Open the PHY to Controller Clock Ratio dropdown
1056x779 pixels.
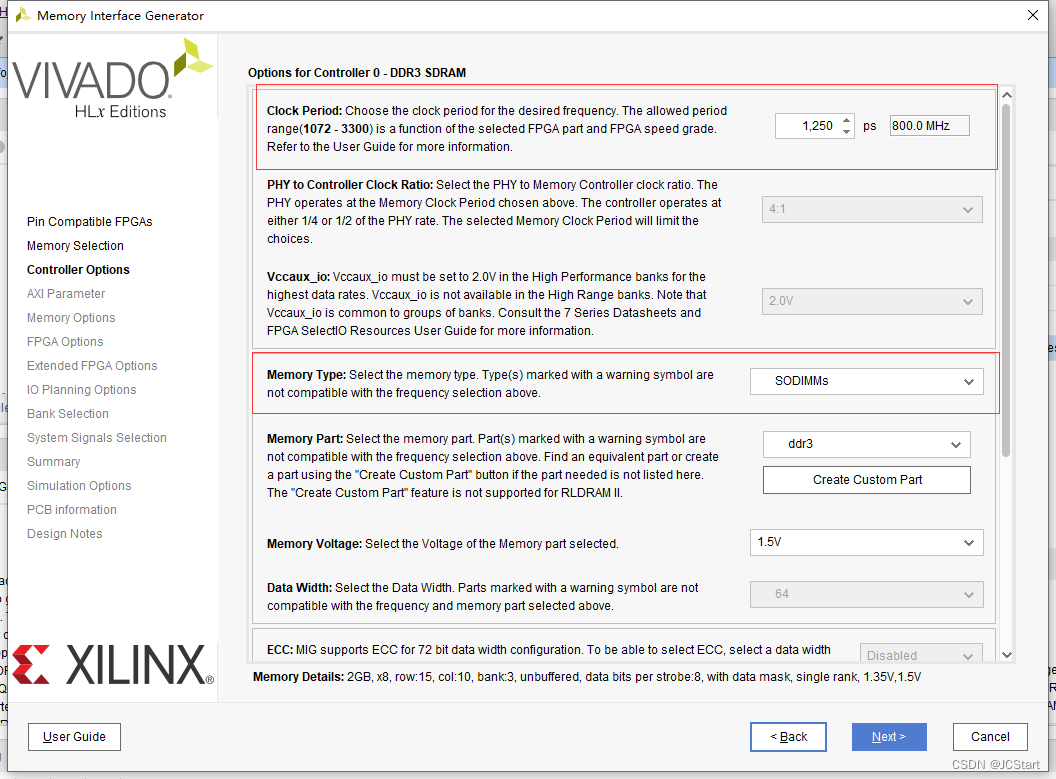click(x=871, y=209)
